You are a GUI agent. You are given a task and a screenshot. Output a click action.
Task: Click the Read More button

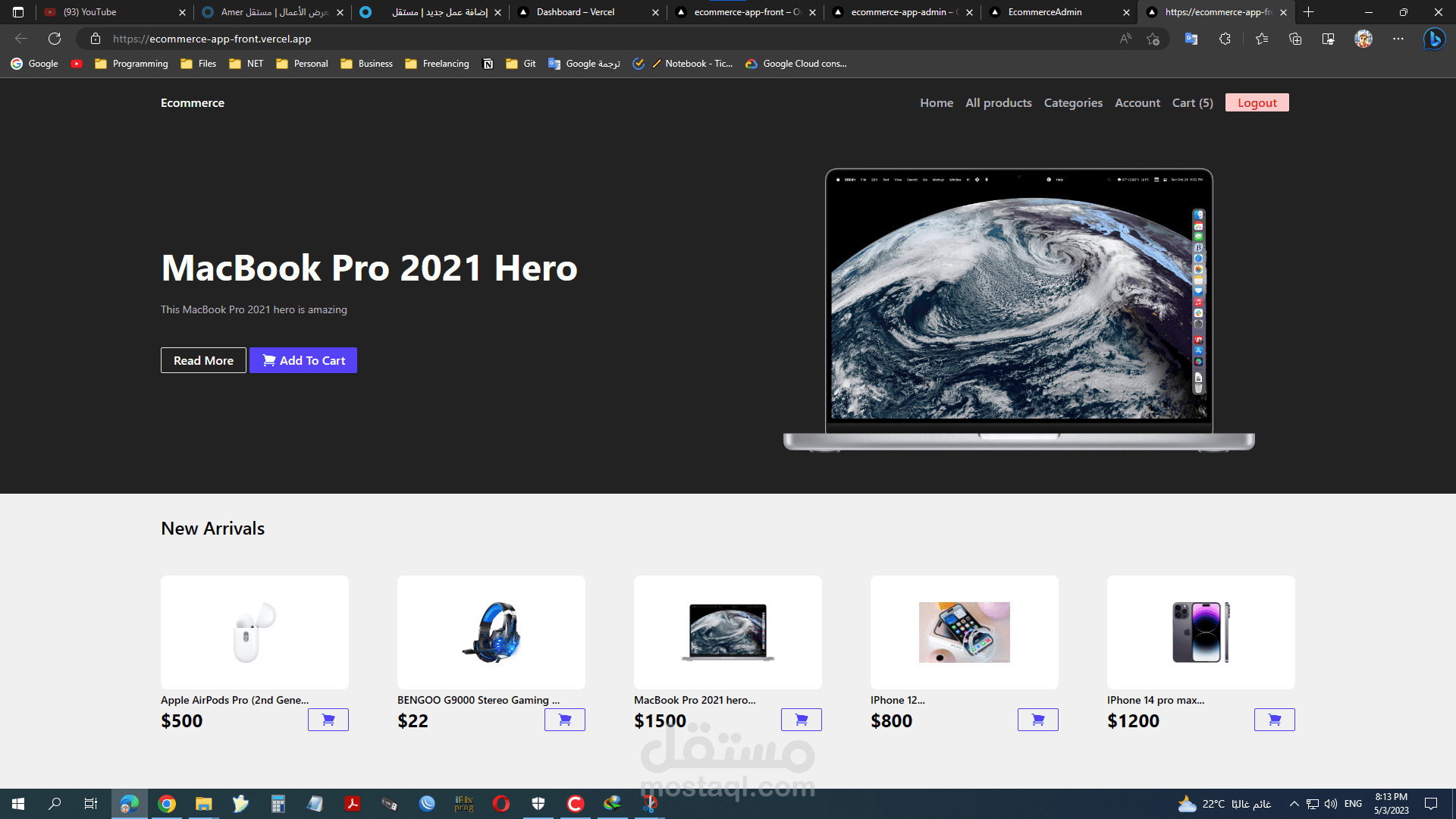click(203, 360)
